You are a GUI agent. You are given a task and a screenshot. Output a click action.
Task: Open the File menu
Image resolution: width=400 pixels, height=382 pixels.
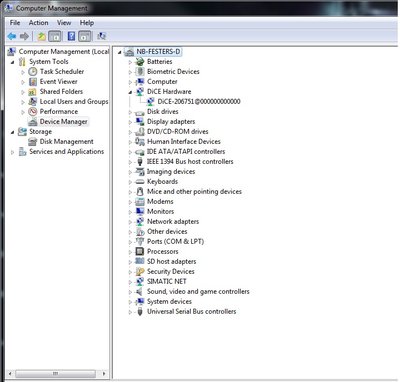(15, 23)
